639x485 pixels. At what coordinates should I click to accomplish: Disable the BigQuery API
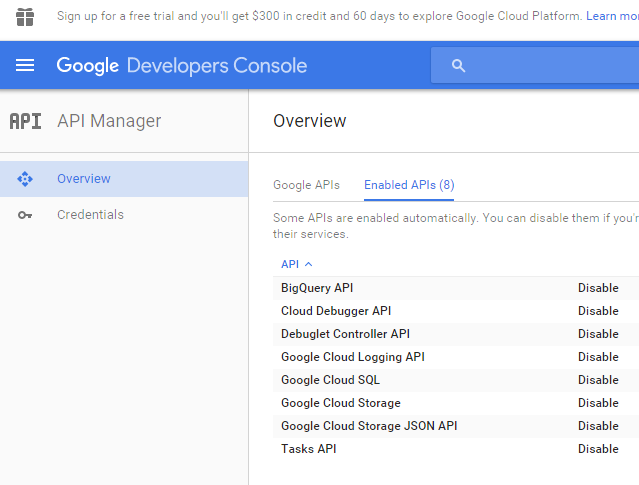click(x=598, y=288)
